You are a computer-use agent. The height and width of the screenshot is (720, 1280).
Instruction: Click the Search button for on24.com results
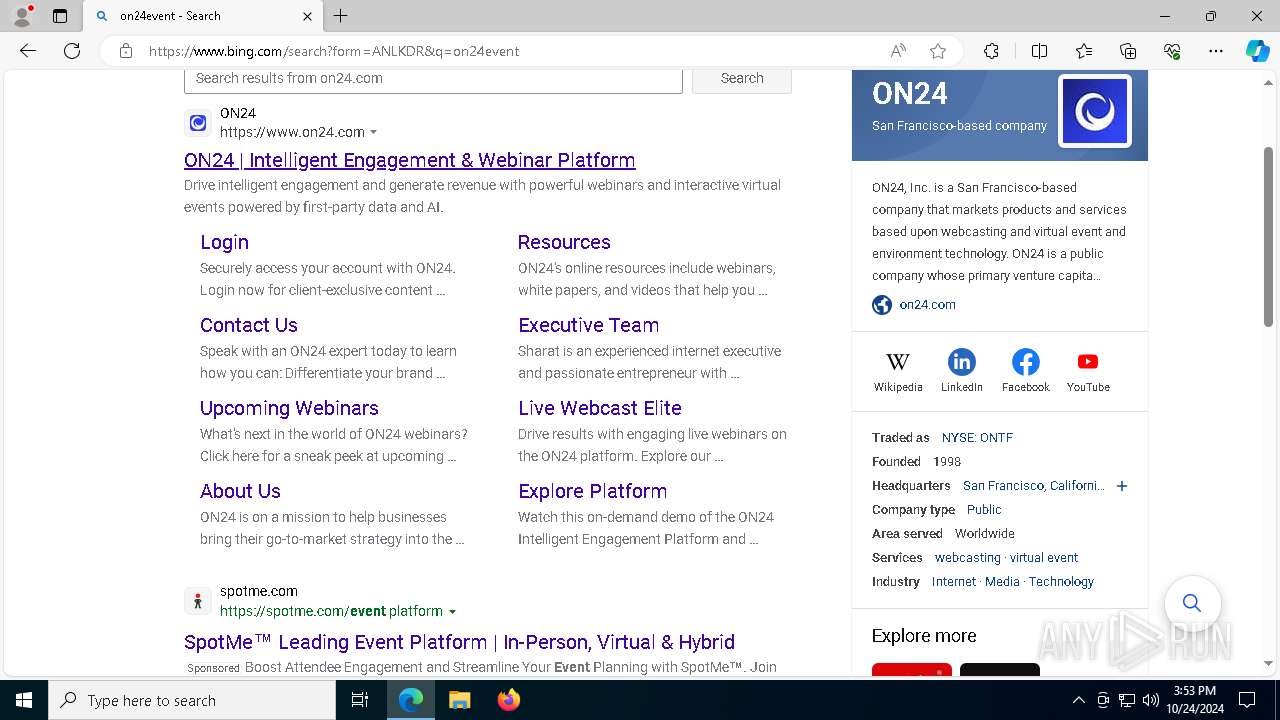pos(742,78)
